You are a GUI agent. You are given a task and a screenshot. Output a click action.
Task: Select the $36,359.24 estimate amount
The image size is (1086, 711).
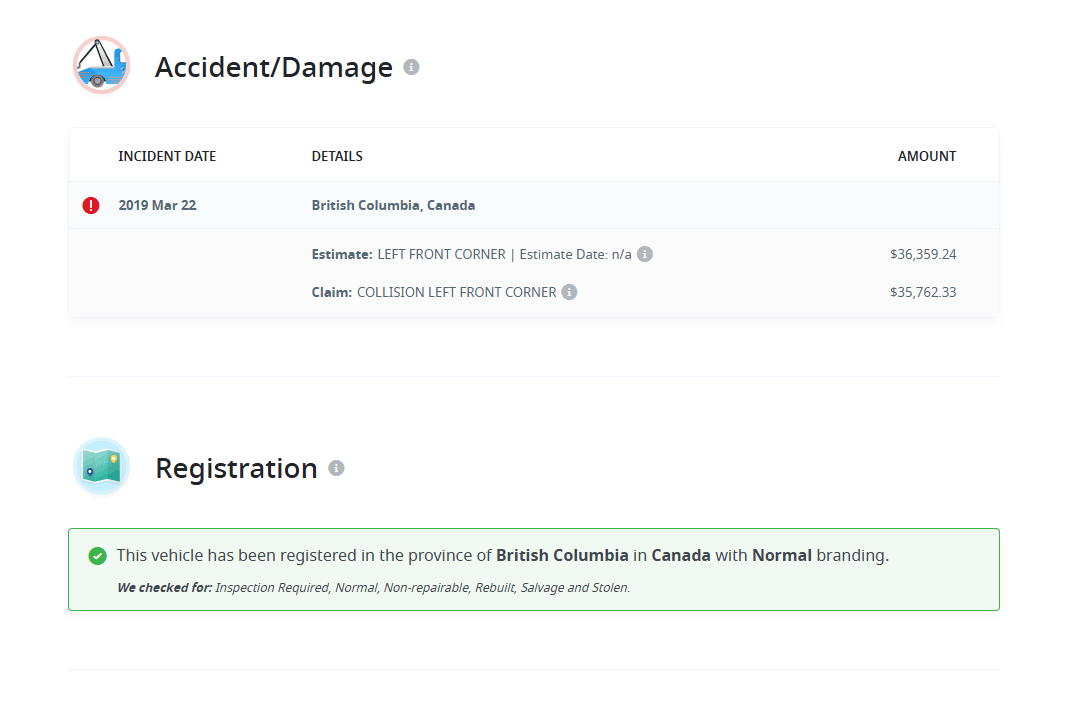pyautogui.click(x=922, y=254)
